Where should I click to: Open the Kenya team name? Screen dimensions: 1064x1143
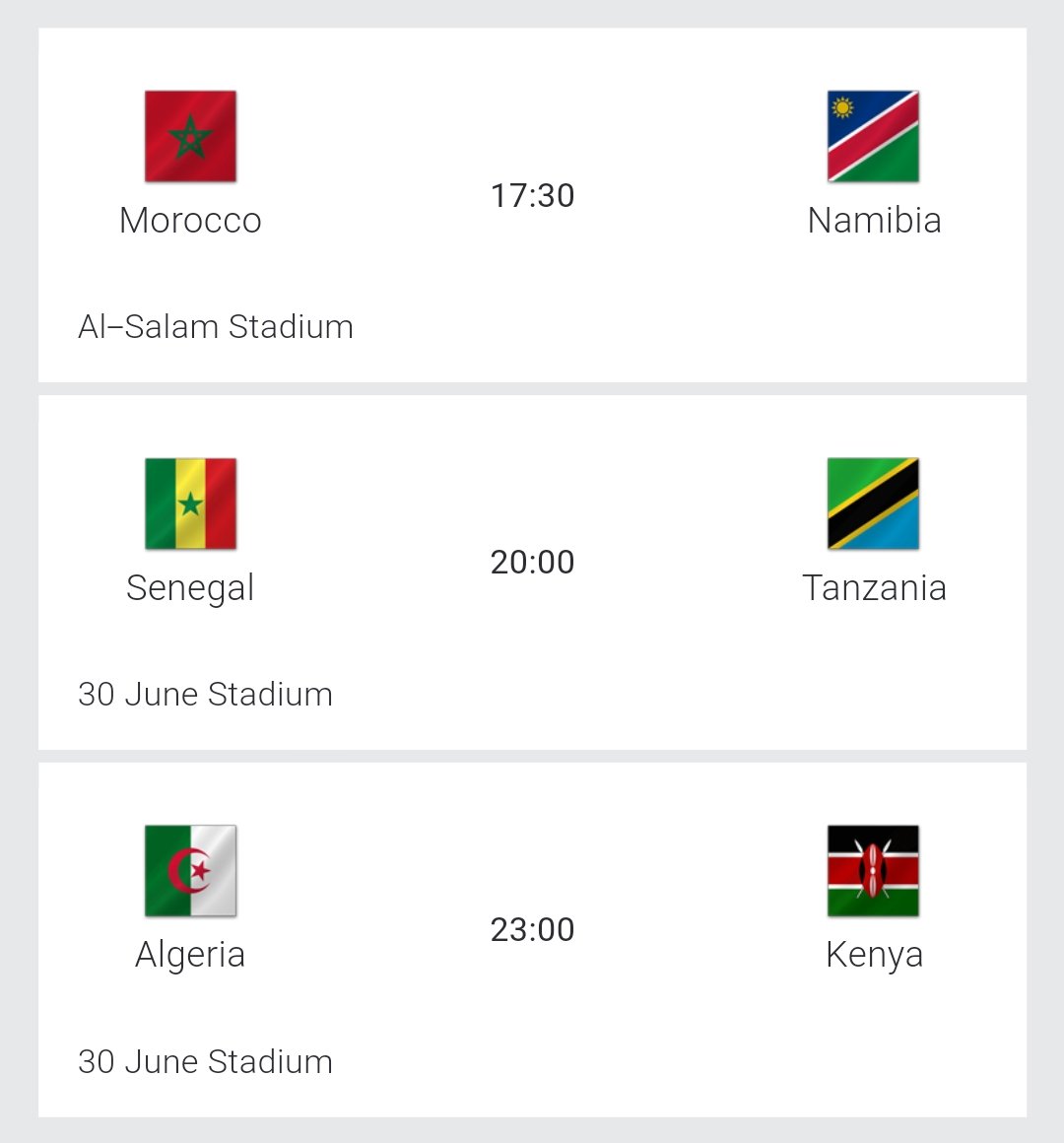coord(874,955)
